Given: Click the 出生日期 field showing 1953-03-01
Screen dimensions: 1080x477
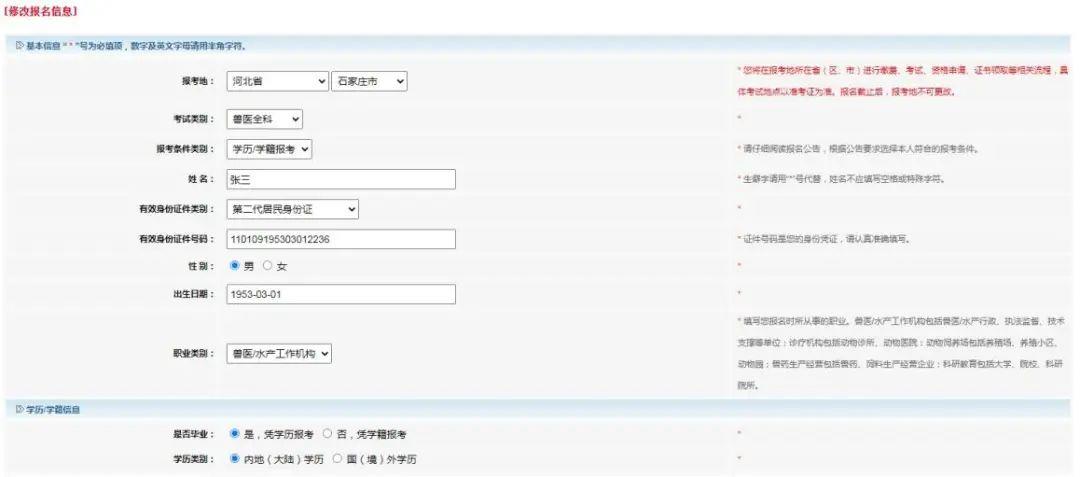Looking at the screenshot, I should pyautogui.click(x=341, y=294).
